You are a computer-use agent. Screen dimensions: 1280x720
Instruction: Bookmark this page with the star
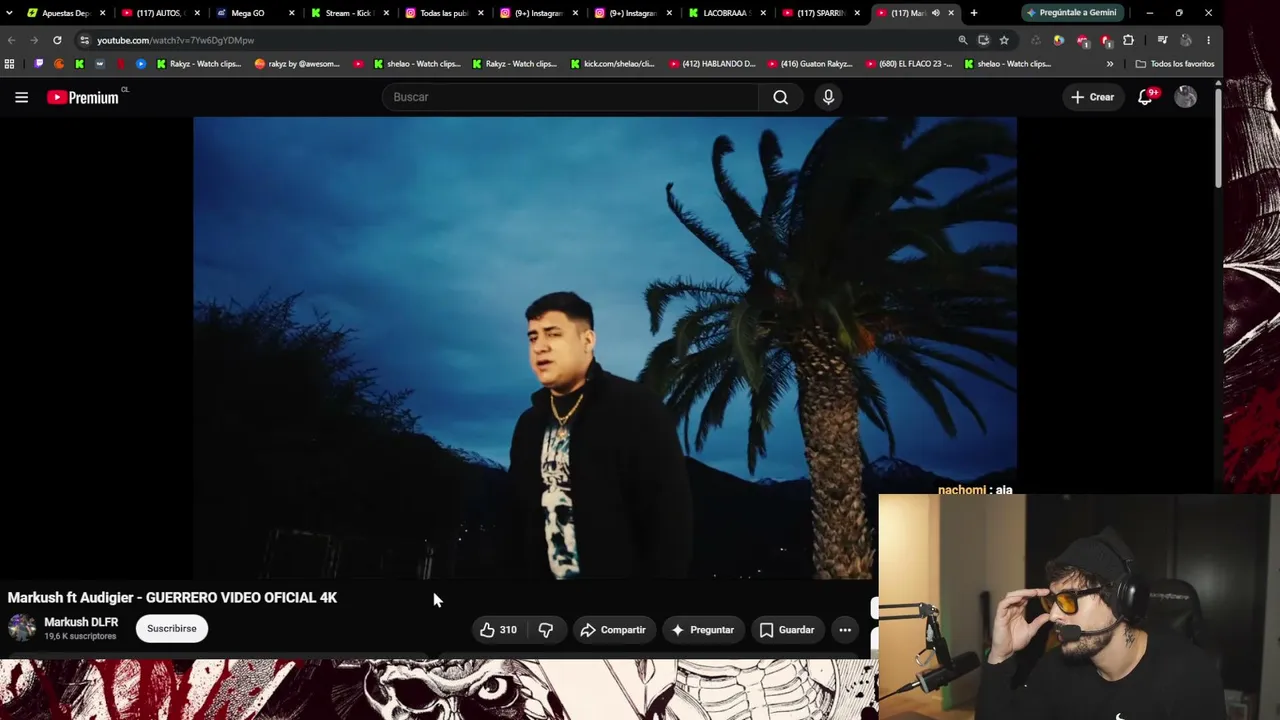click(x=1004, y=40)
